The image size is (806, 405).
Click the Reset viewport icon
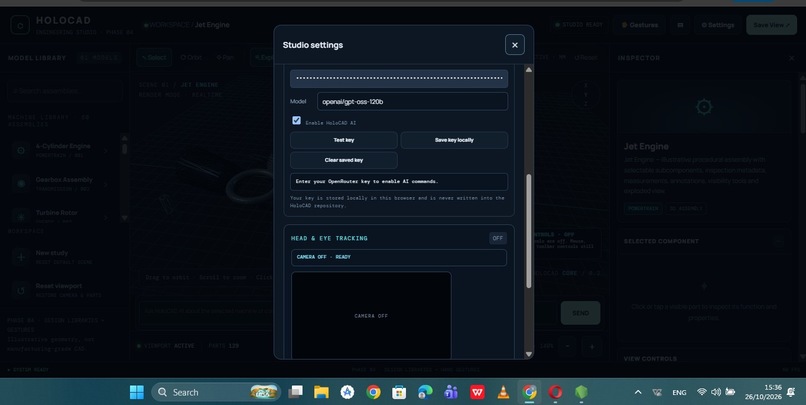point(21,290)
